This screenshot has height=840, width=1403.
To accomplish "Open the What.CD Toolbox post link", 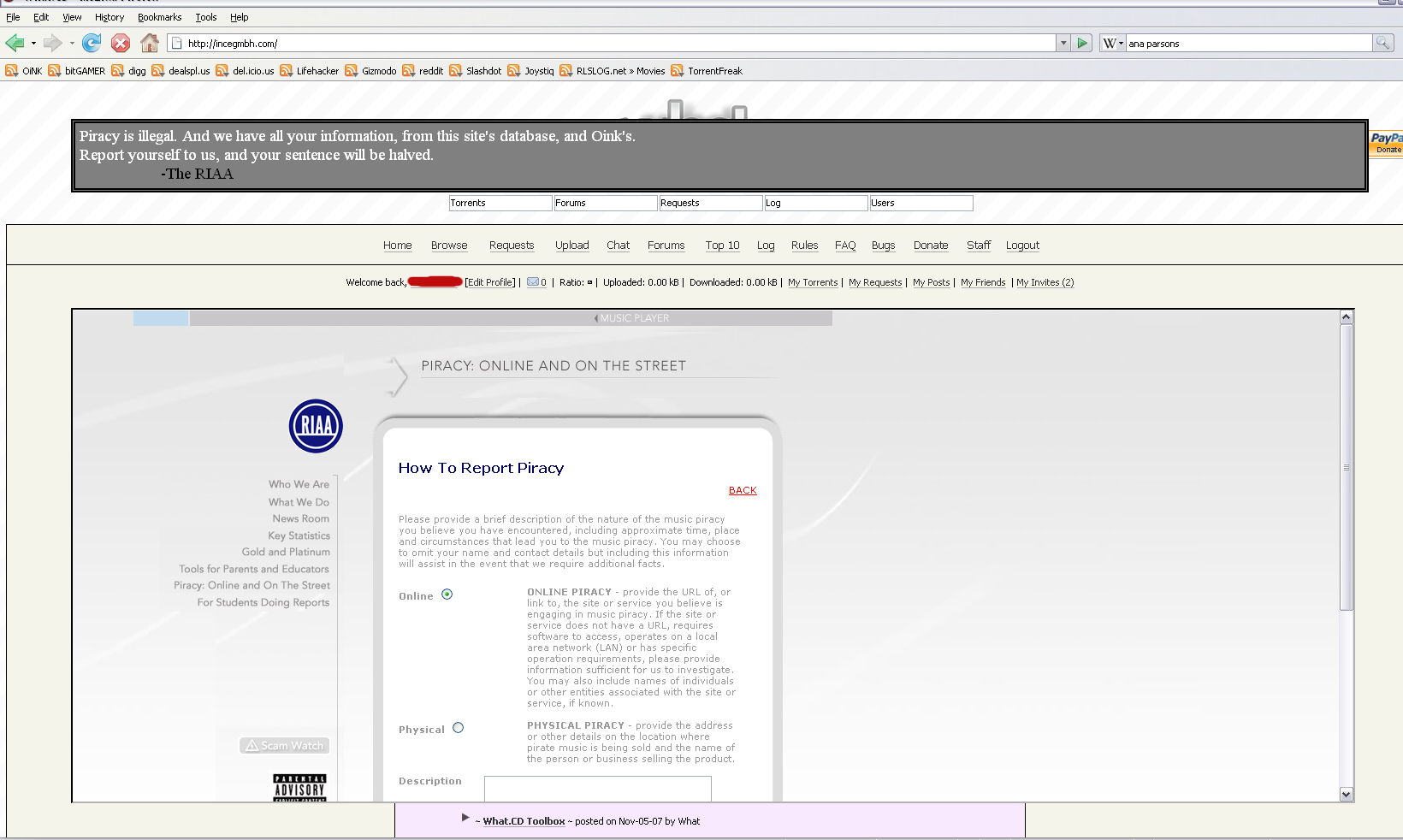I will click(524, 821).
